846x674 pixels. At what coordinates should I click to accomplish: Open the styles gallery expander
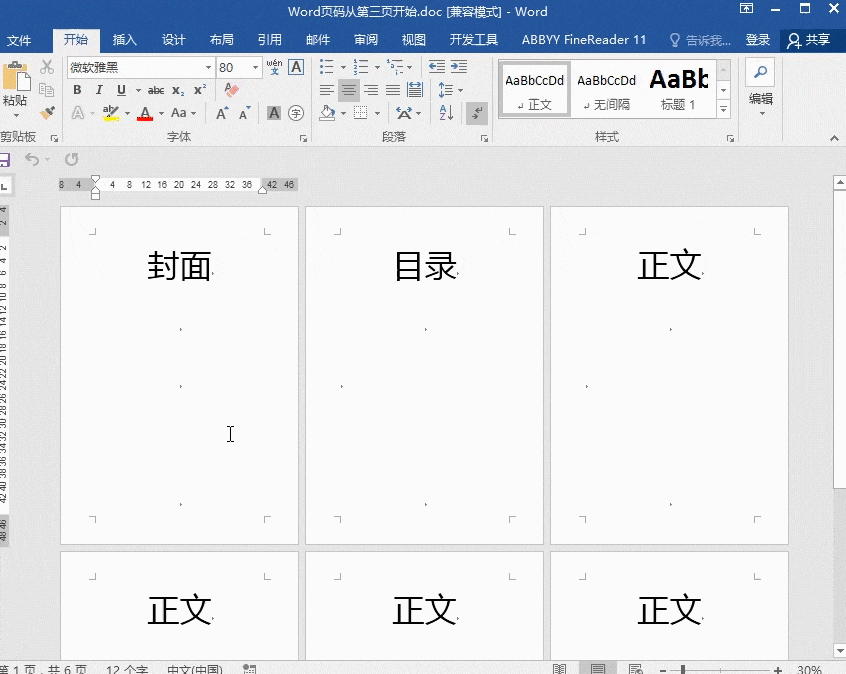click(x=723, y=110)
